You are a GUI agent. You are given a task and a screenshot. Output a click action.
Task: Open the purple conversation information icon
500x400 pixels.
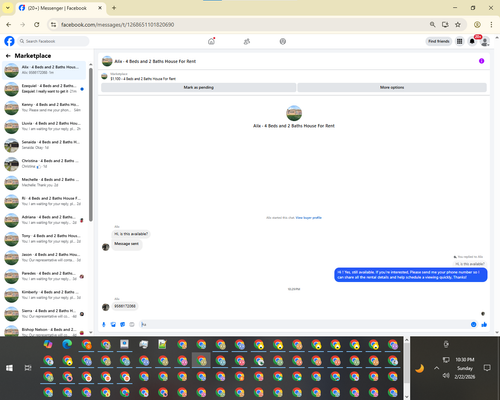(x=481, y=61)
